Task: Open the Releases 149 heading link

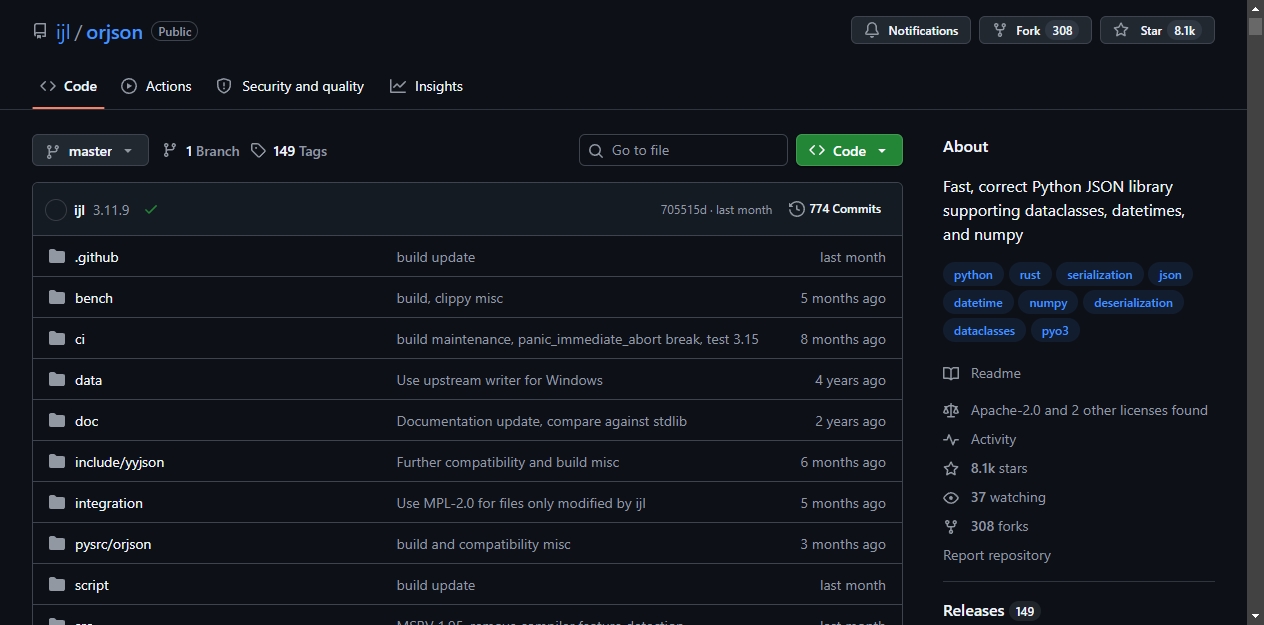Action: pos(991,611)
